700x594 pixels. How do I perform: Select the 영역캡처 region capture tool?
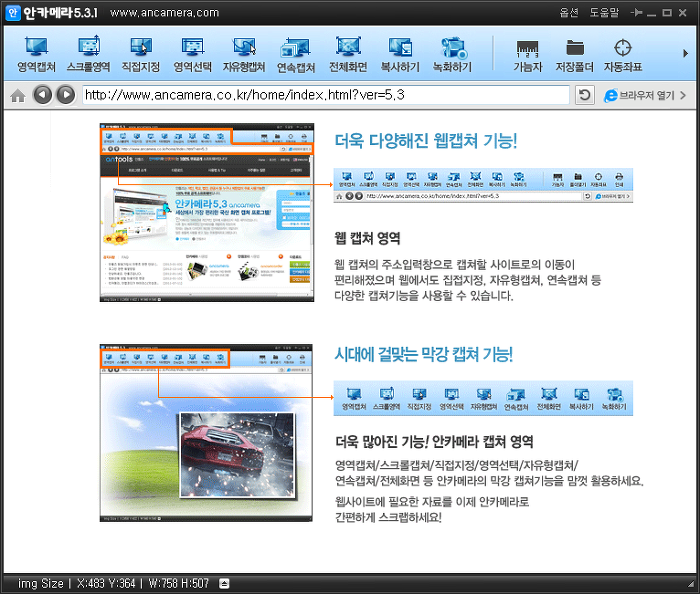pos(36,54)
